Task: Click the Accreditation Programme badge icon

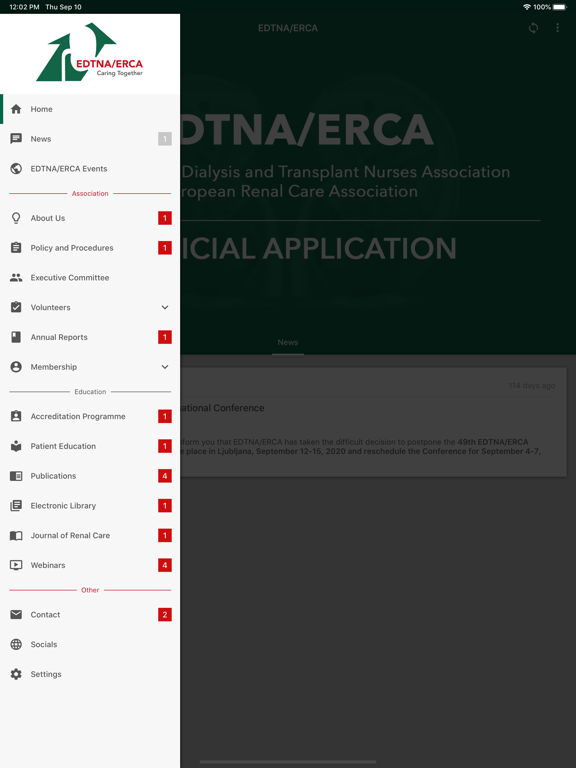Action: click(x=16, y=416)
